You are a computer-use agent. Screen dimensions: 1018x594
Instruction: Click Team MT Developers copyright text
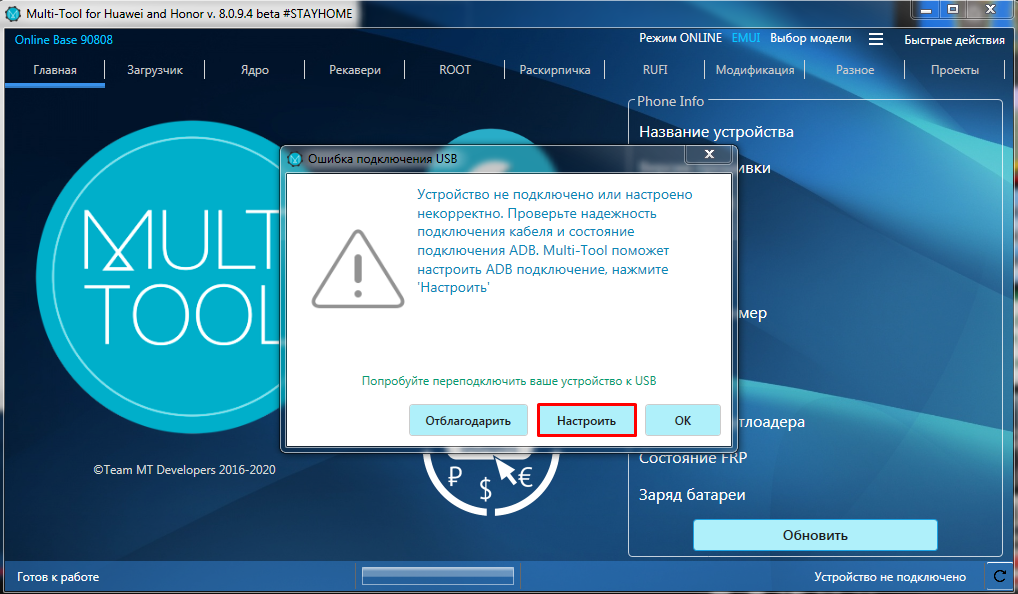(x=184, y=469)
